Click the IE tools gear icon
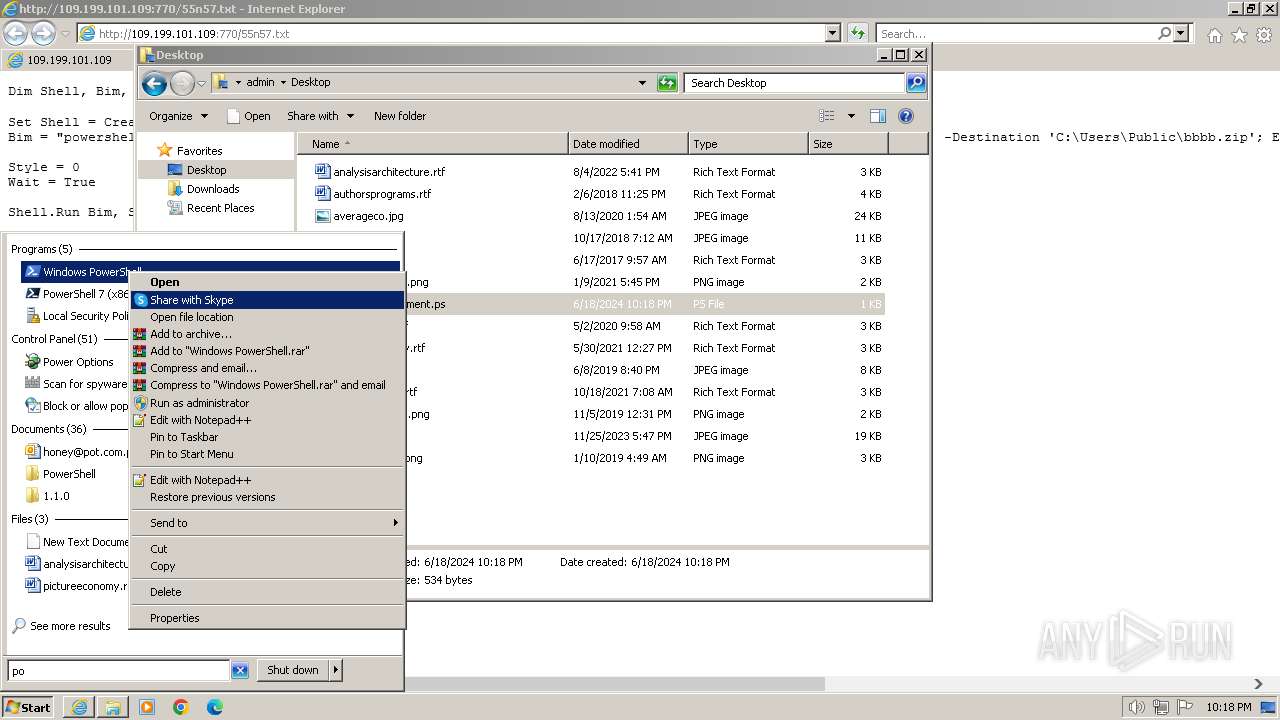 tap(1264, 35)
